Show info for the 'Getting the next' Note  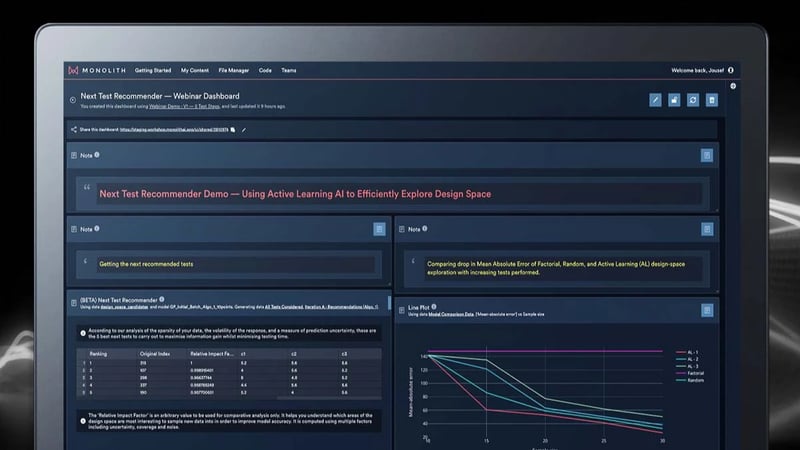click(96, 229)
